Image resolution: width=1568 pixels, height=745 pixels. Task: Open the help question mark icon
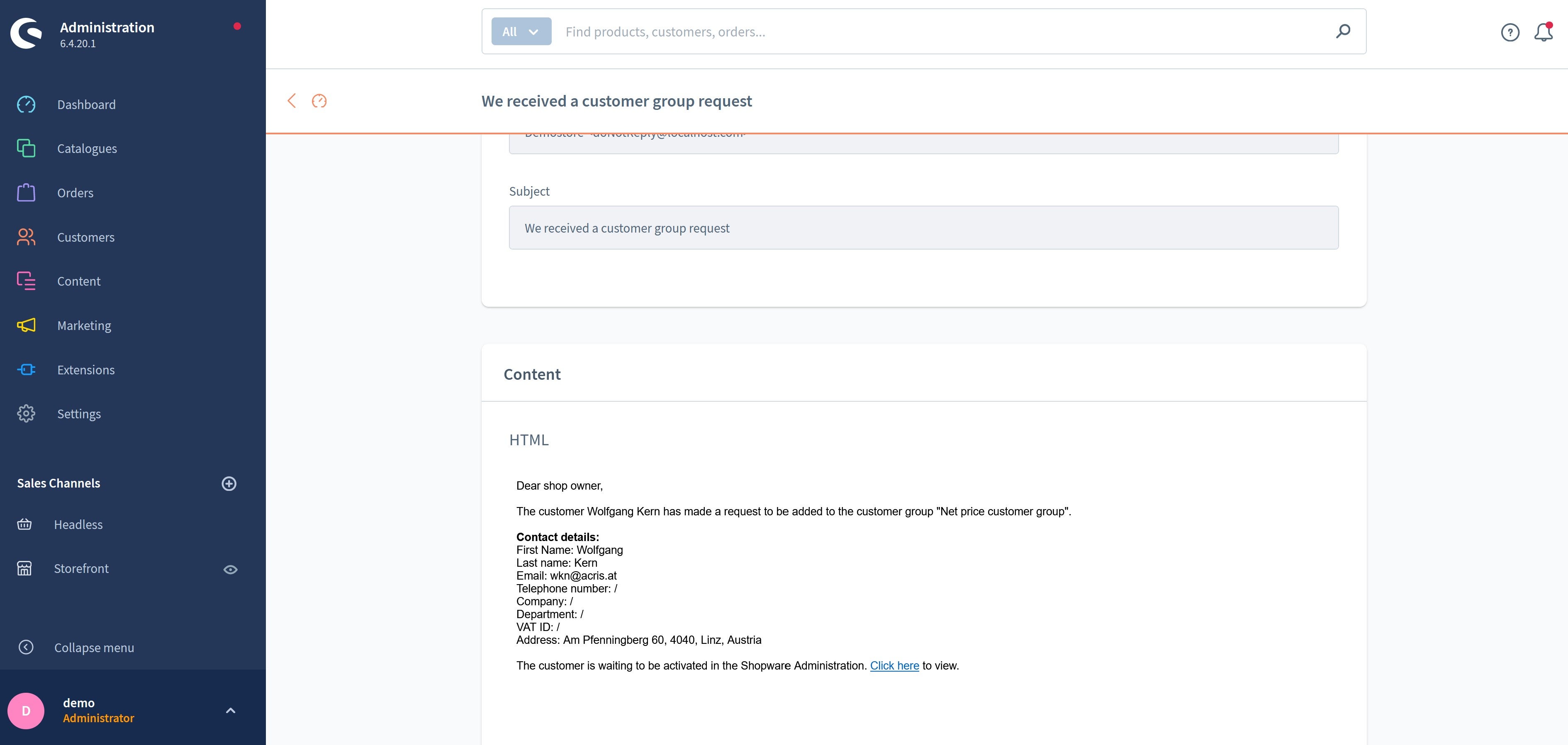click(x=1510, y=32)
